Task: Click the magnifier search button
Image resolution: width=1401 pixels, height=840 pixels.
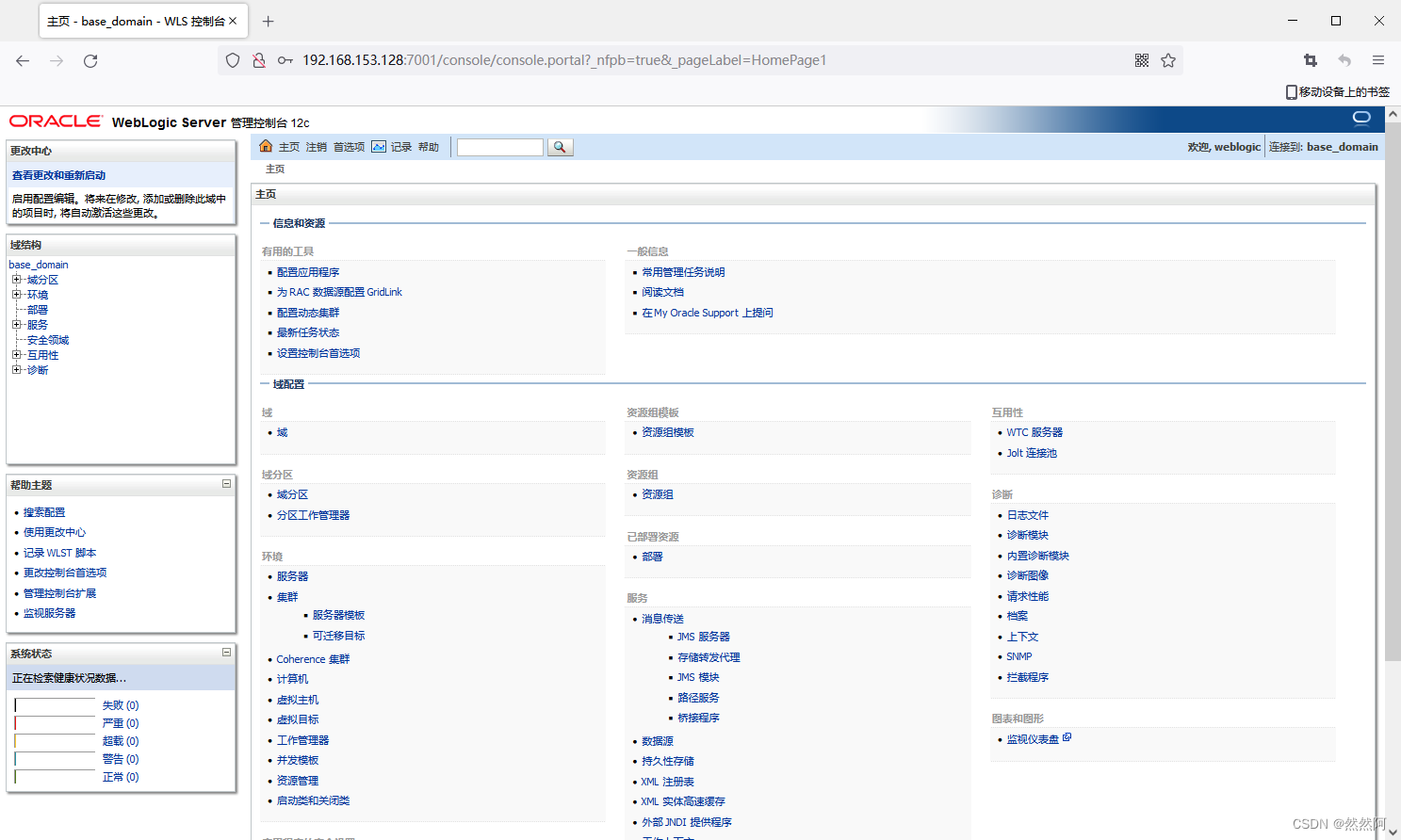Action: coord(560,147)
